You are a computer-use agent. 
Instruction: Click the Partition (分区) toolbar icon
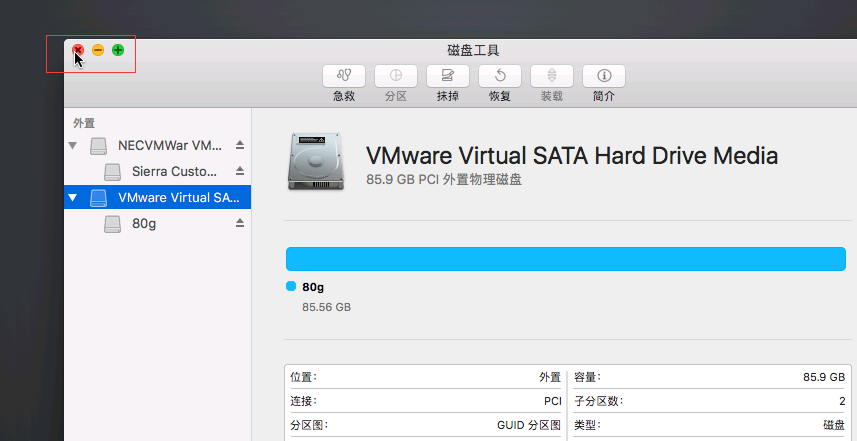coord(396,76)
